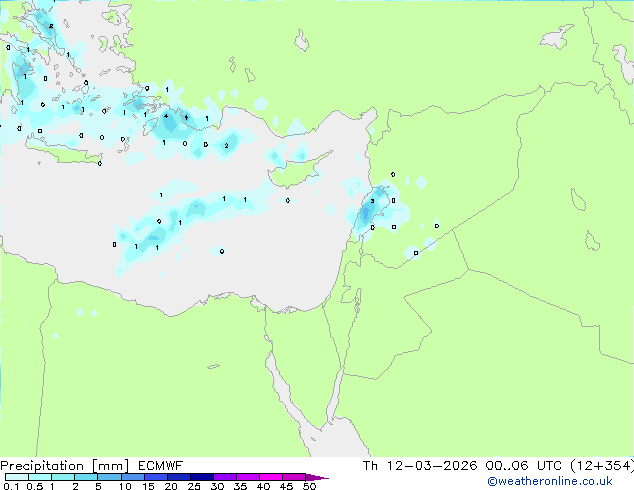Click the '25' legend scale label
634x490 pixels.
(x=194, y=486)
